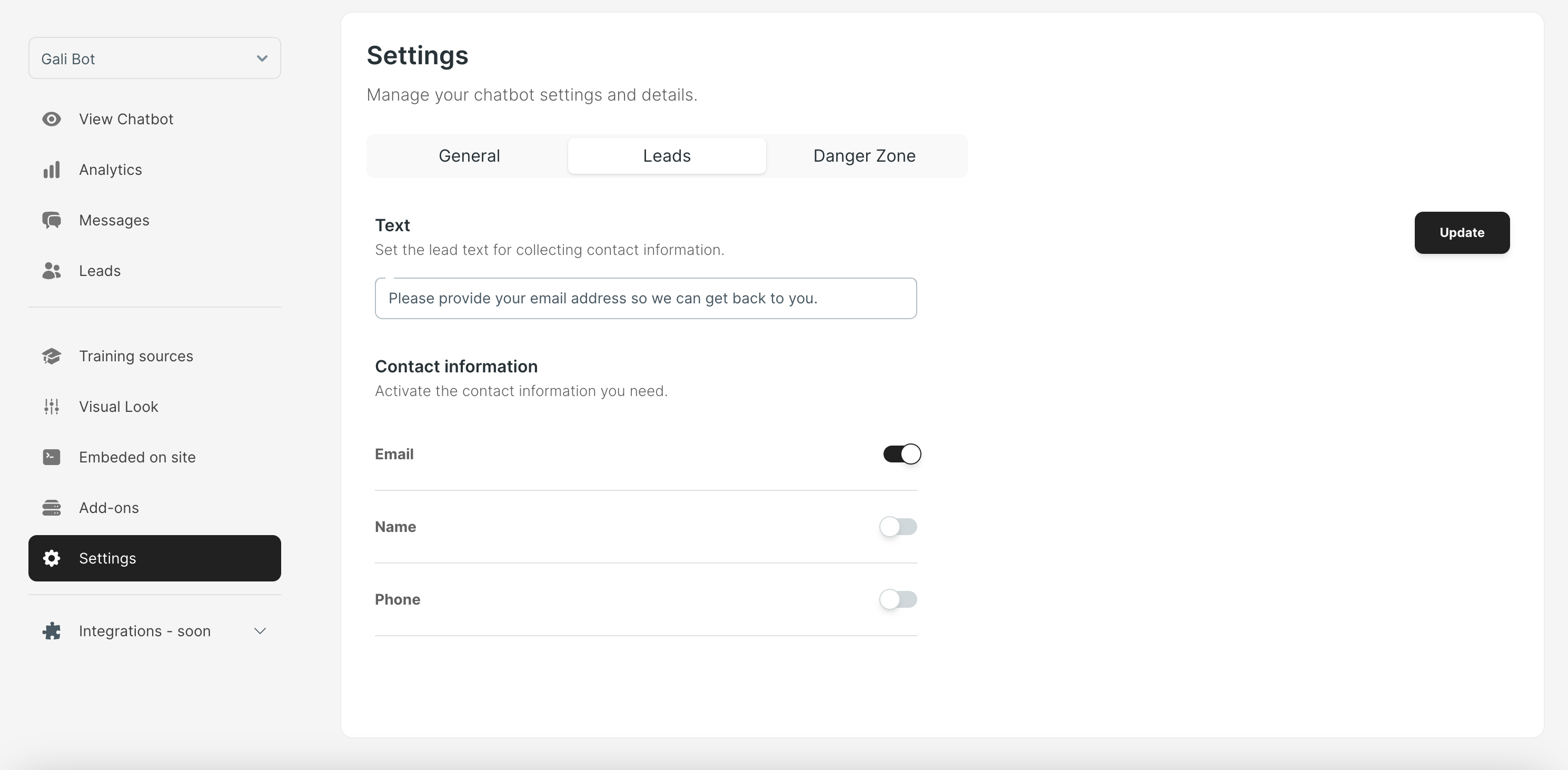Switch to the General settings tab
The image size is (1568, 770).
tap(469, 156)
